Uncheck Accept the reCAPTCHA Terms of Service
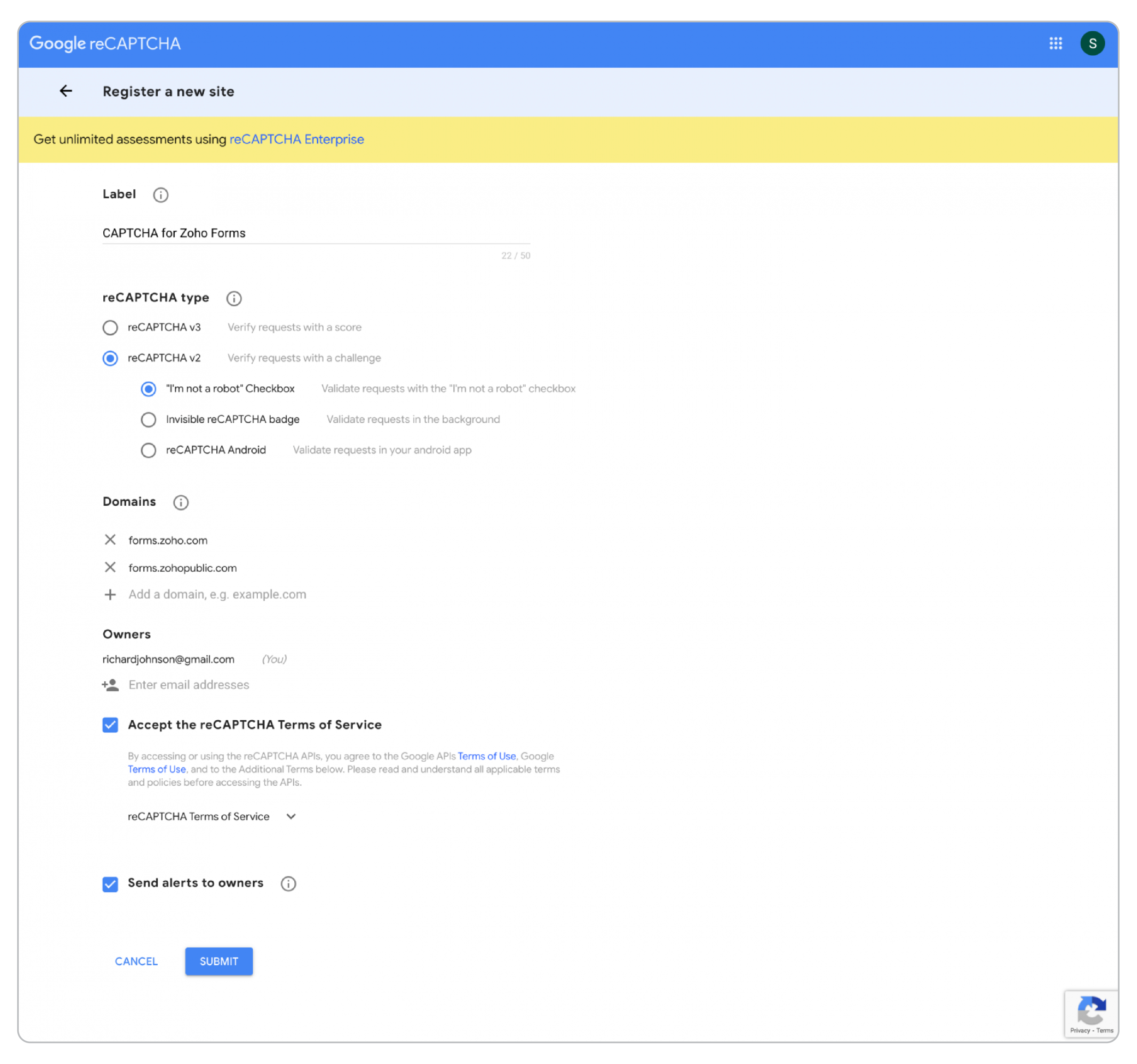The width and height of the screenshot is (1137, 1064). point(110,725)
